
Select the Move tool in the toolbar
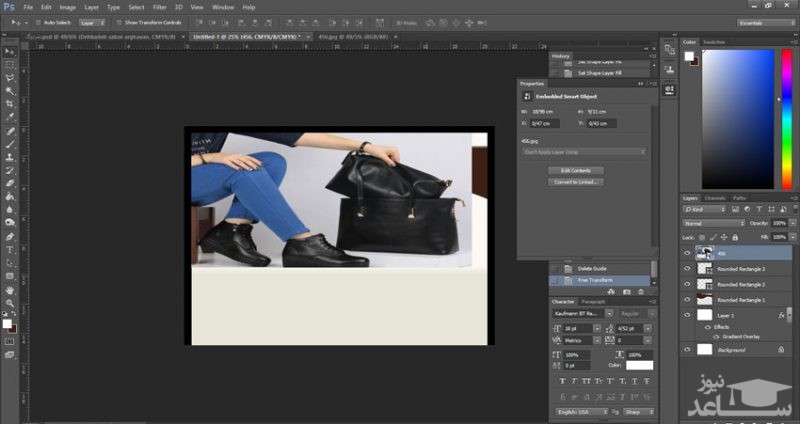[x=10, y=50]
